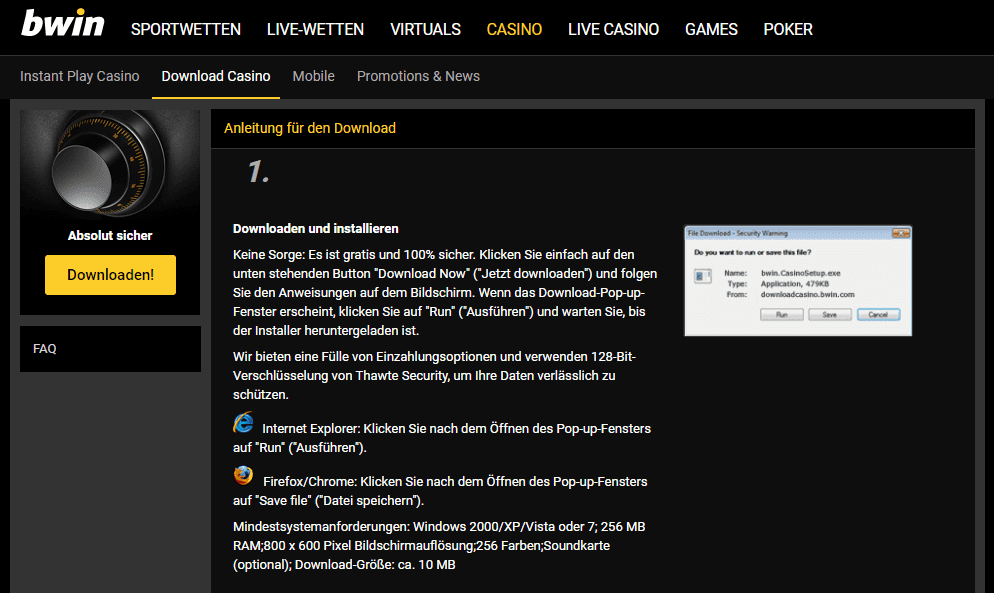
Task: Click the Anleitung für den Download heading
Action: (x=310, y=128)
